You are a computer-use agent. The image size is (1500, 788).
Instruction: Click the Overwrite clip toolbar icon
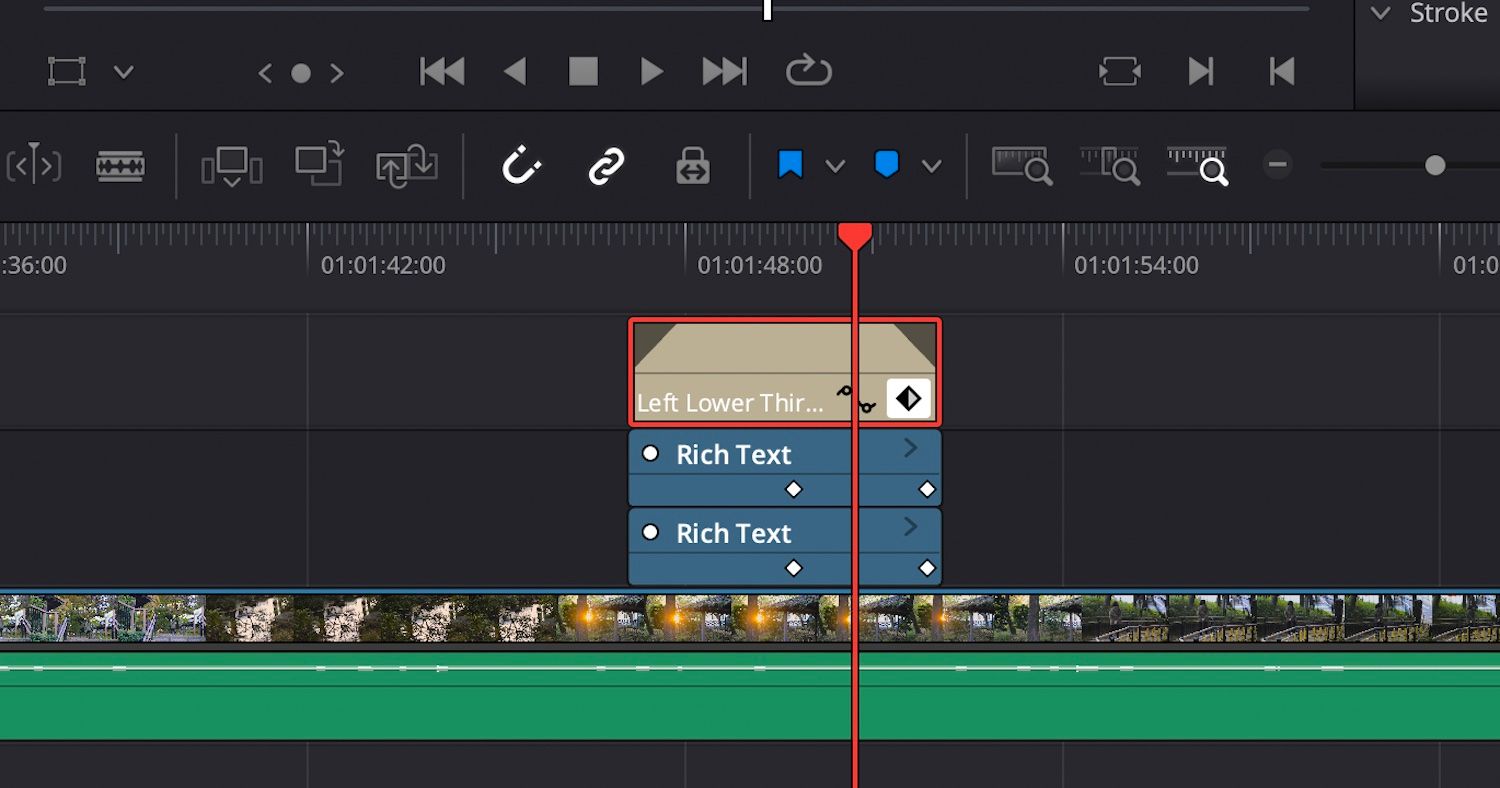pyautogui.click(x=320, y=165)
